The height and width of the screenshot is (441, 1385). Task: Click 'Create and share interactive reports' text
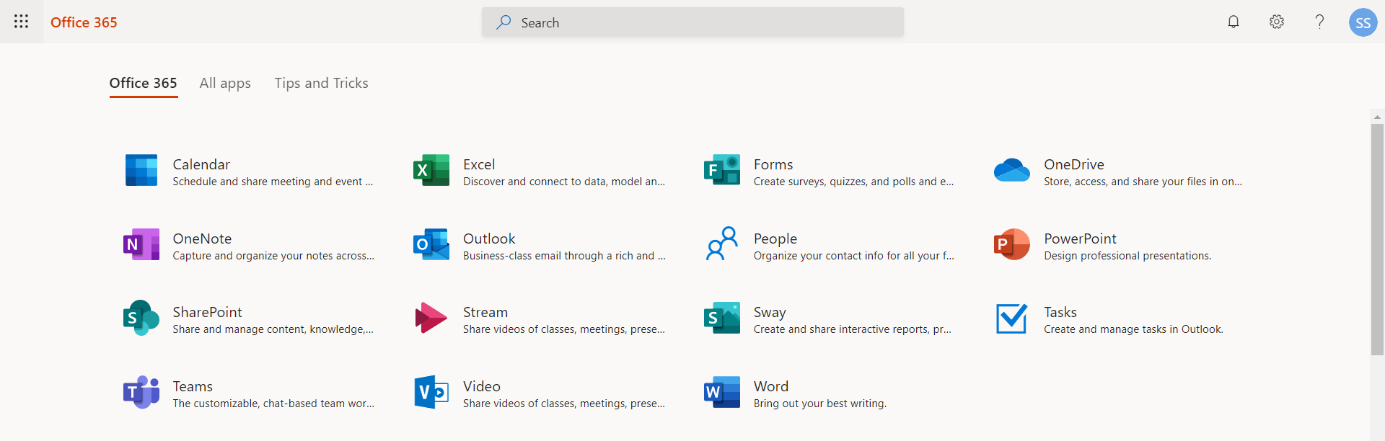(x=840, y=330)
